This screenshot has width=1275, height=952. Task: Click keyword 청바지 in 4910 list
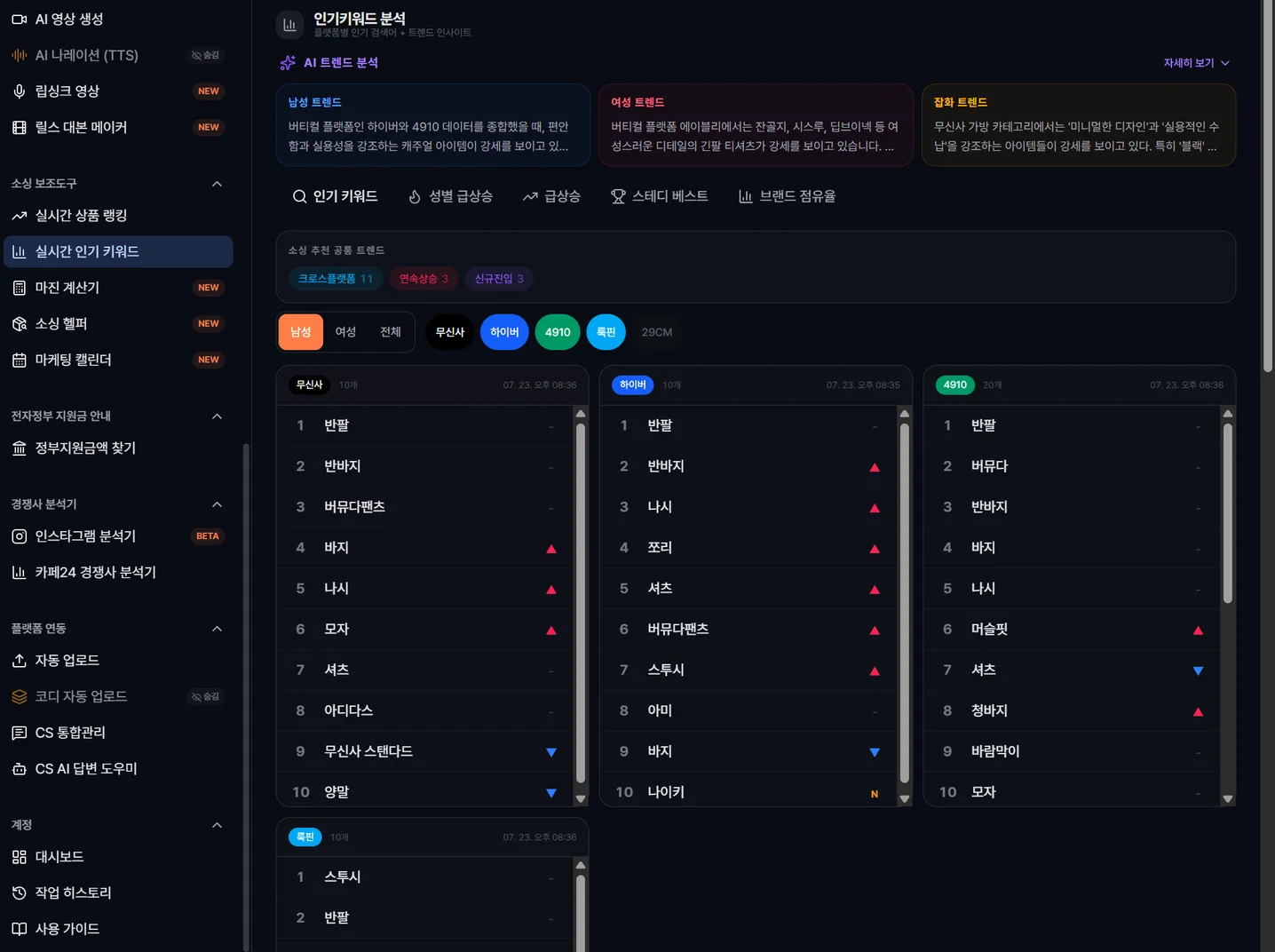pos(989,711)
